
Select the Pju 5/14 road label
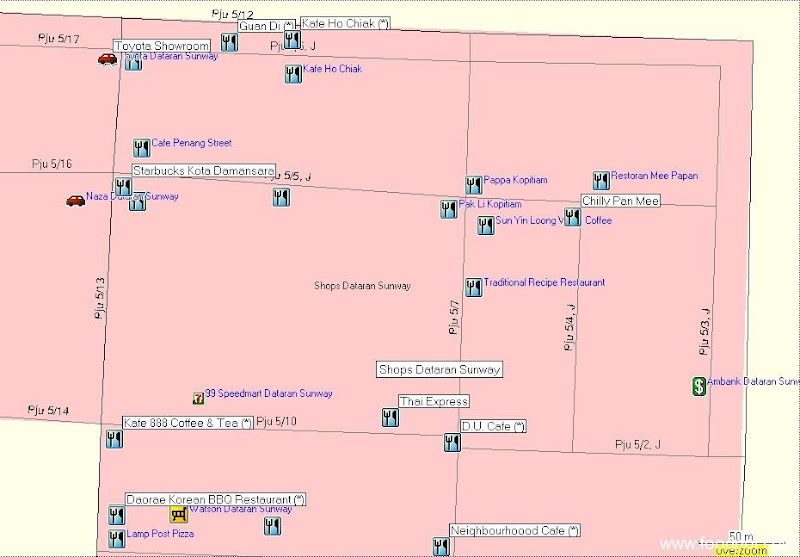point(48,410)
